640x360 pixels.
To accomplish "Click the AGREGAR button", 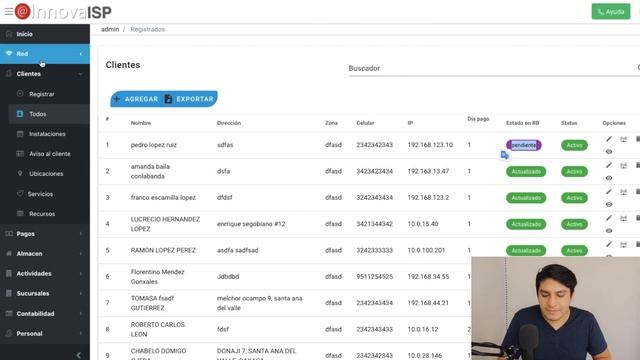I will tap(136, 99).
